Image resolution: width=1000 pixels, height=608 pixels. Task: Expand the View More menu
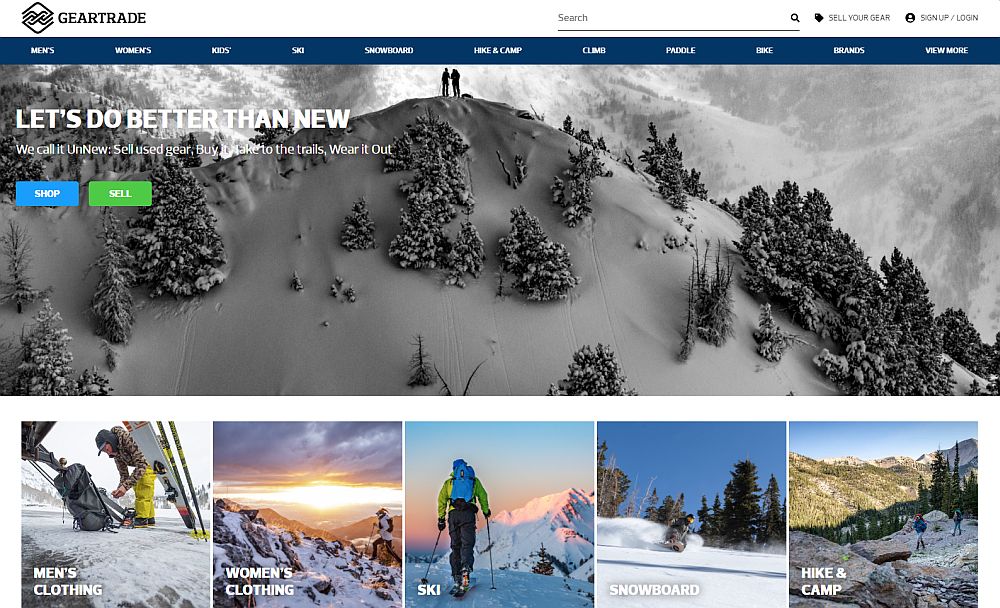[946, 50]
